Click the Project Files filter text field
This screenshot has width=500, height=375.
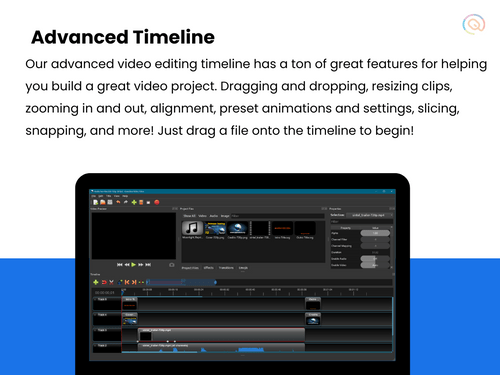[x=278, y=216]
